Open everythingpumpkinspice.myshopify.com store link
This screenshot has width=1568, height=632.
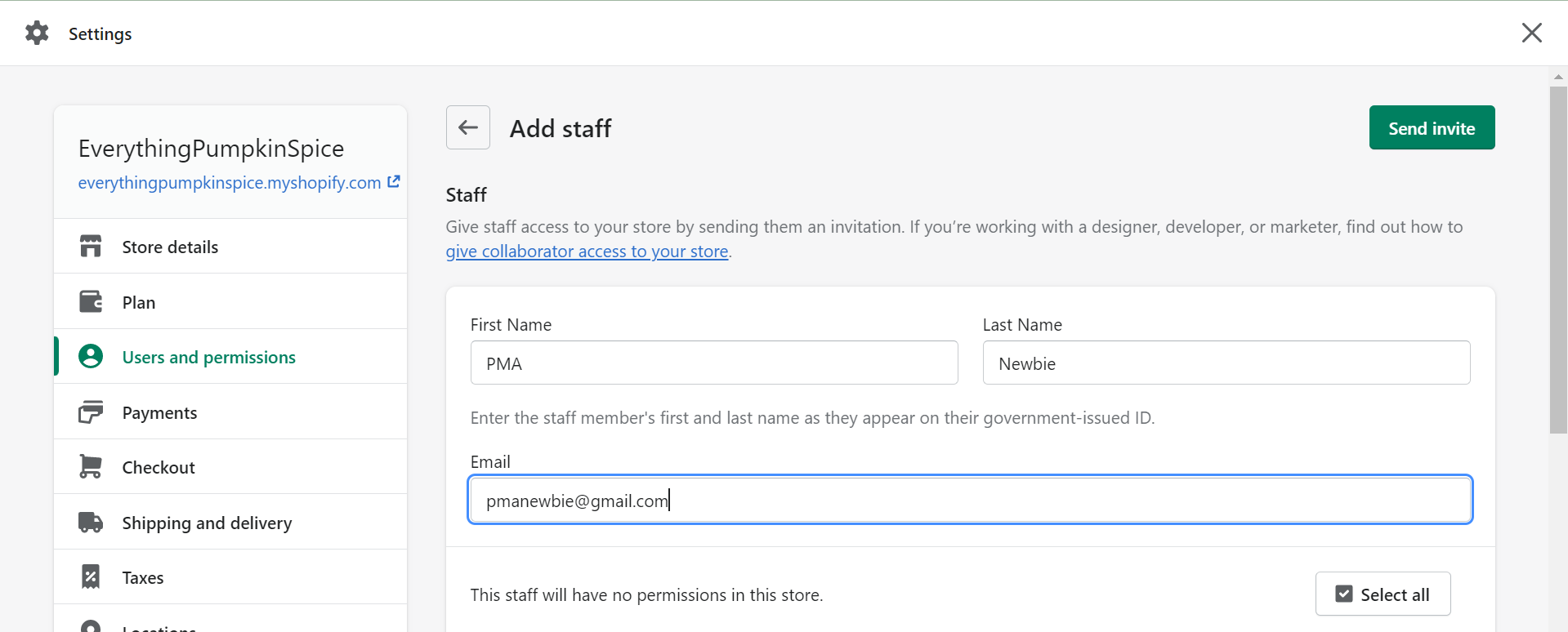point(230,183)
